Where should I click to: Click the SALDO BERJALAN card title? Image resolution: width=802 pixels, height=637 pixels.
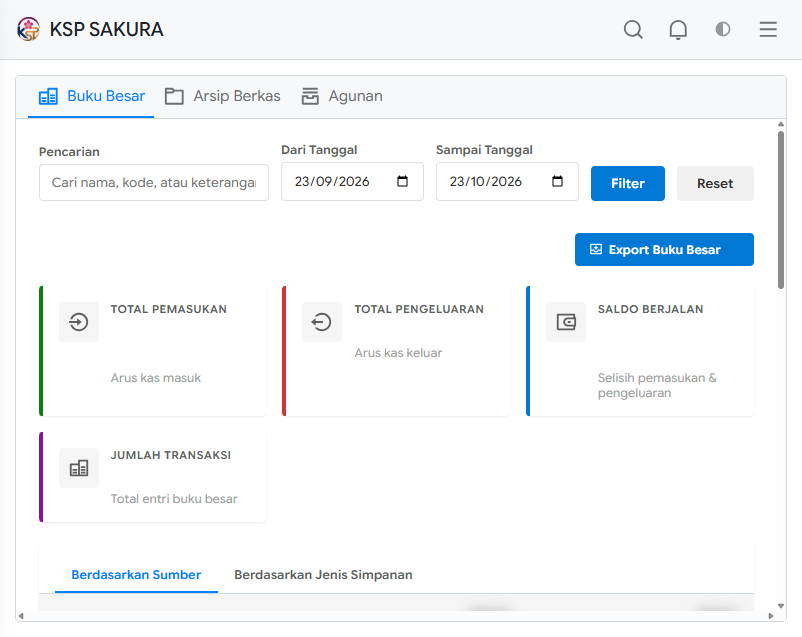(x=651, y=309)
